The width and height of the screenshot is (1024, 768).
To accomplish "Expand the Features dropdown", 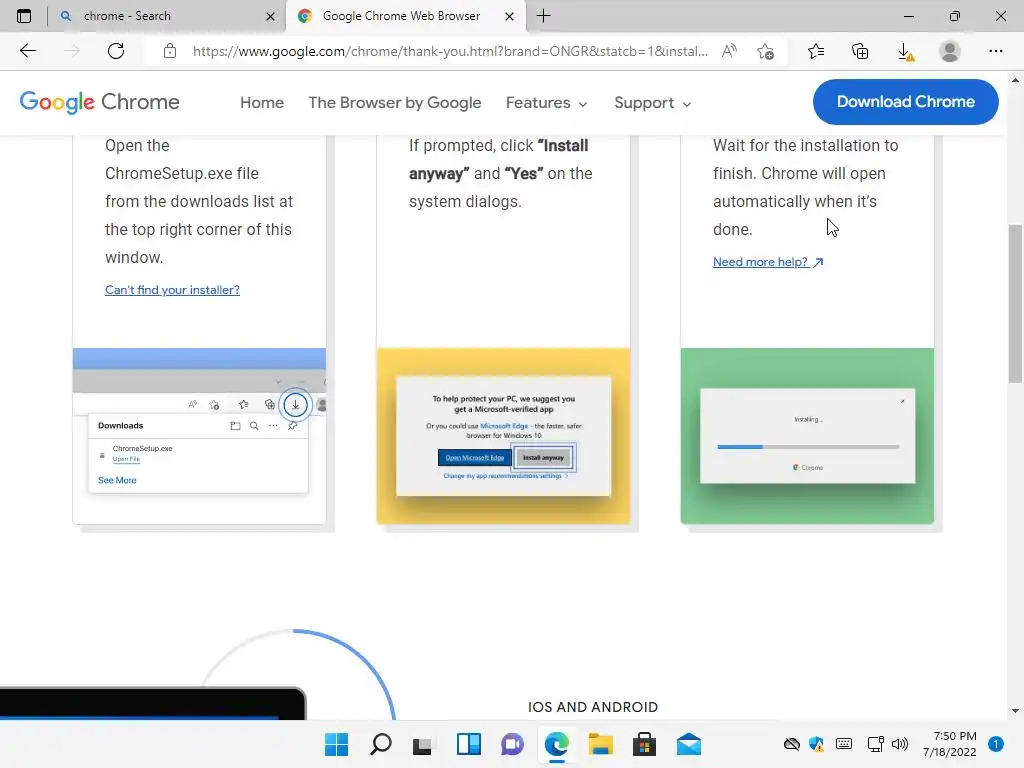I will tap(547, 103).
